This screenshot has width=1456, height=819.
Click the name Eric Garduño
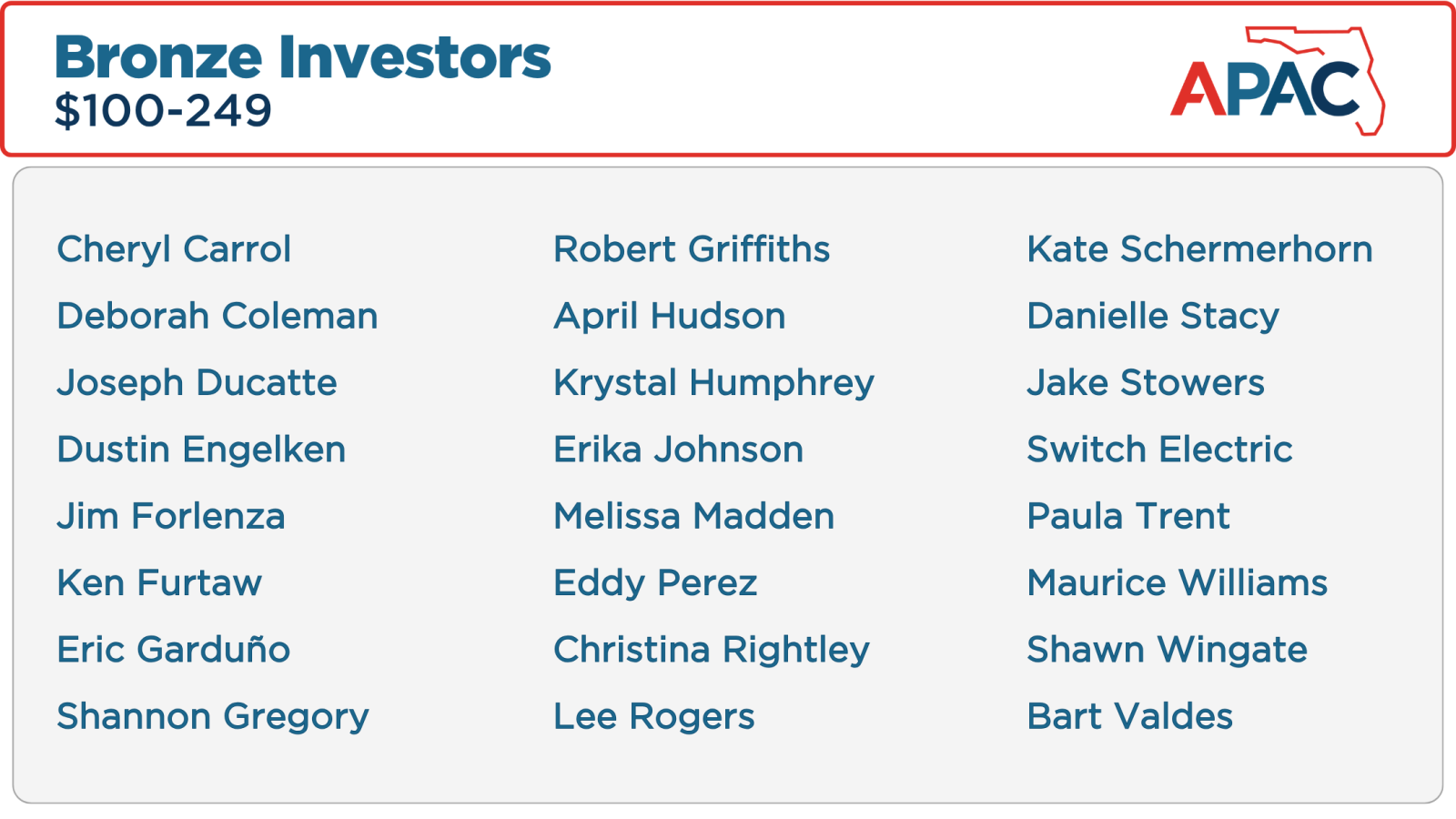click(x=173, y=650)
